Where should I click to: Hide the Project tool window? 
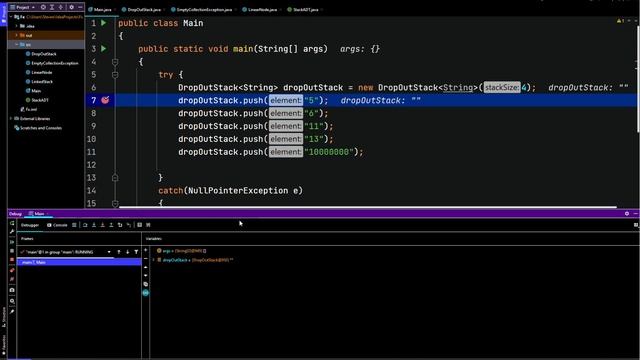tap(80, 7)
